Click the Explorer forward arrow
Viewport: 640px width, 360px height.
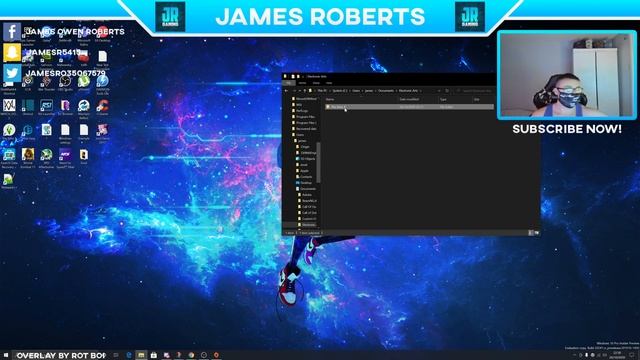pos(294,91)
